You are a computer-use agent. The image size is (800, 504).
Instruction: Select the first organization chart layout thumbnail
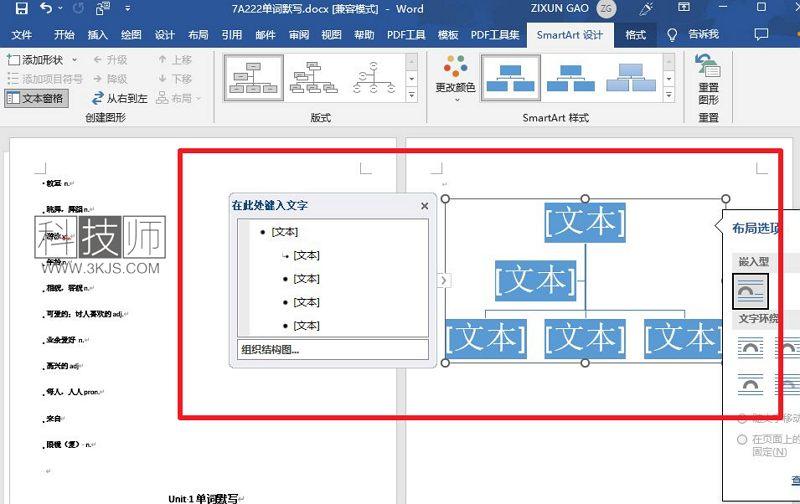click(x=254, y=78)
